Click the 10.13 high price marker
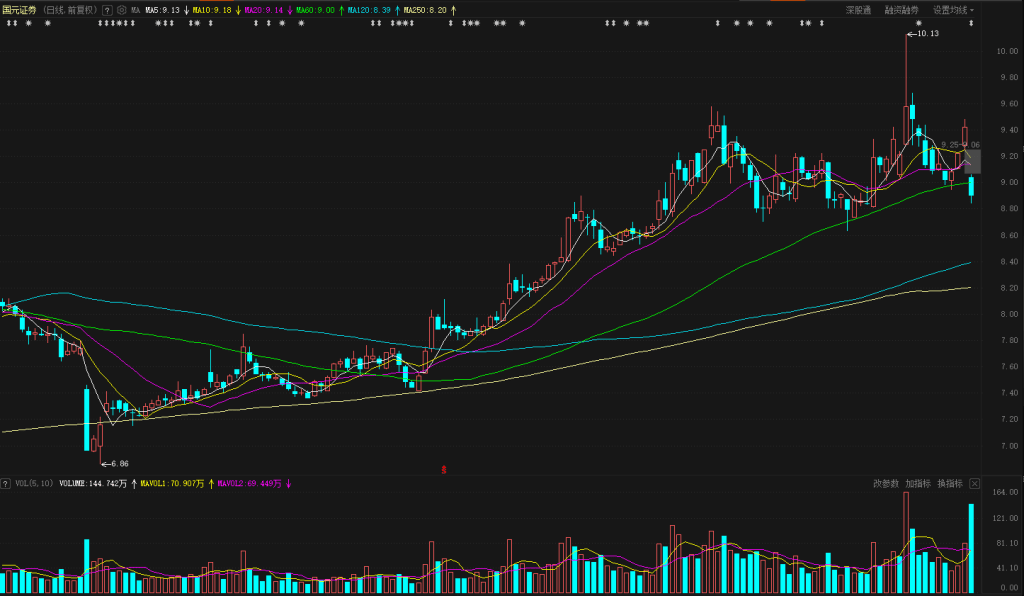The width and height of the screenshot is (1024, 596). click(926, 34)
